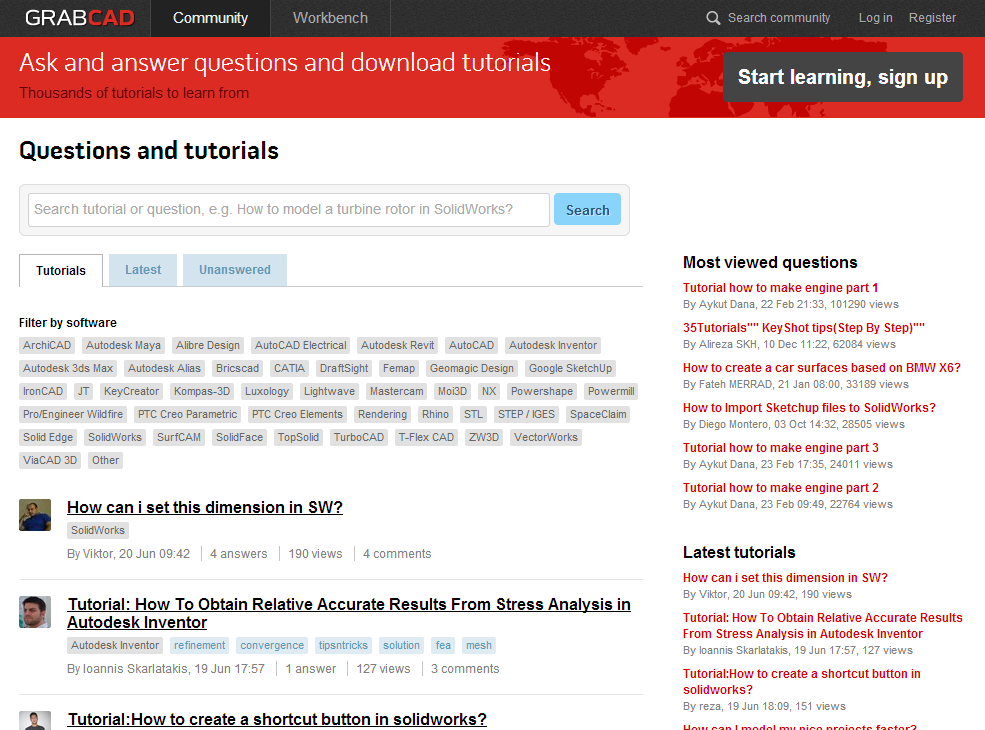Open Viktor's avatar thumbnail

(x=35, y=515)
